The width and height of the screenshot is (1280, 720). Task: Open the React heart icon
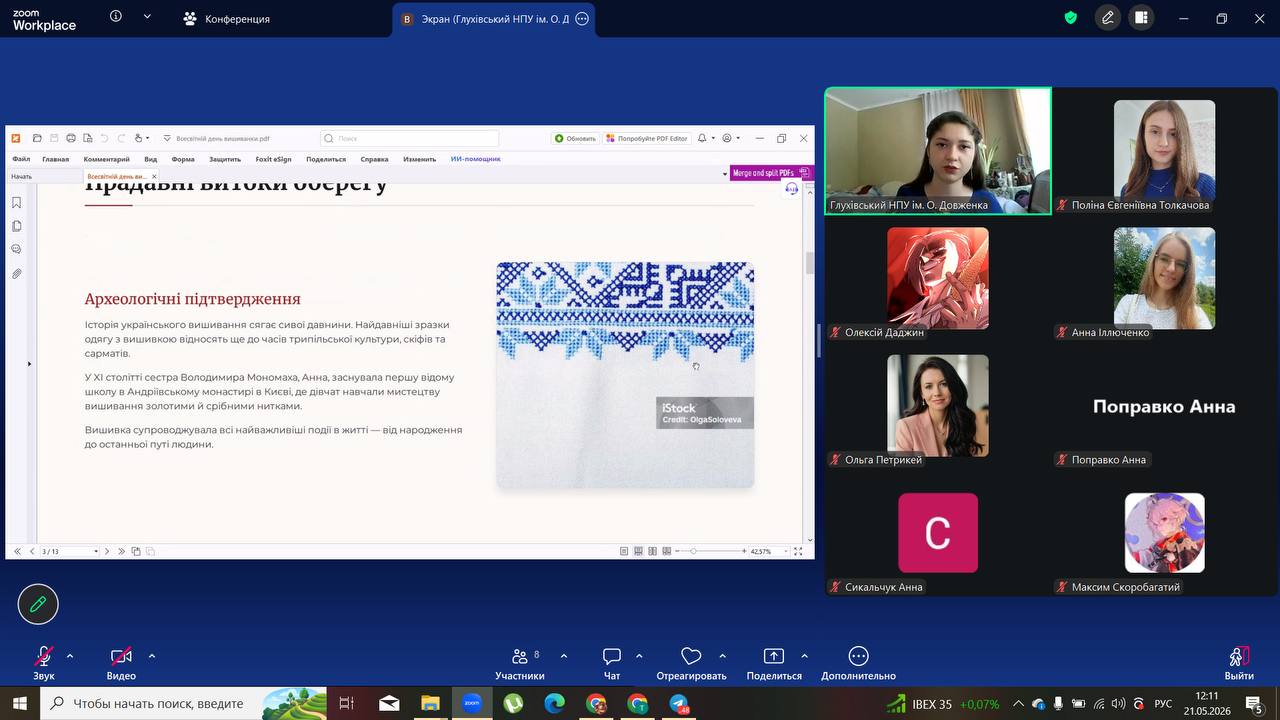click(691, 657)
